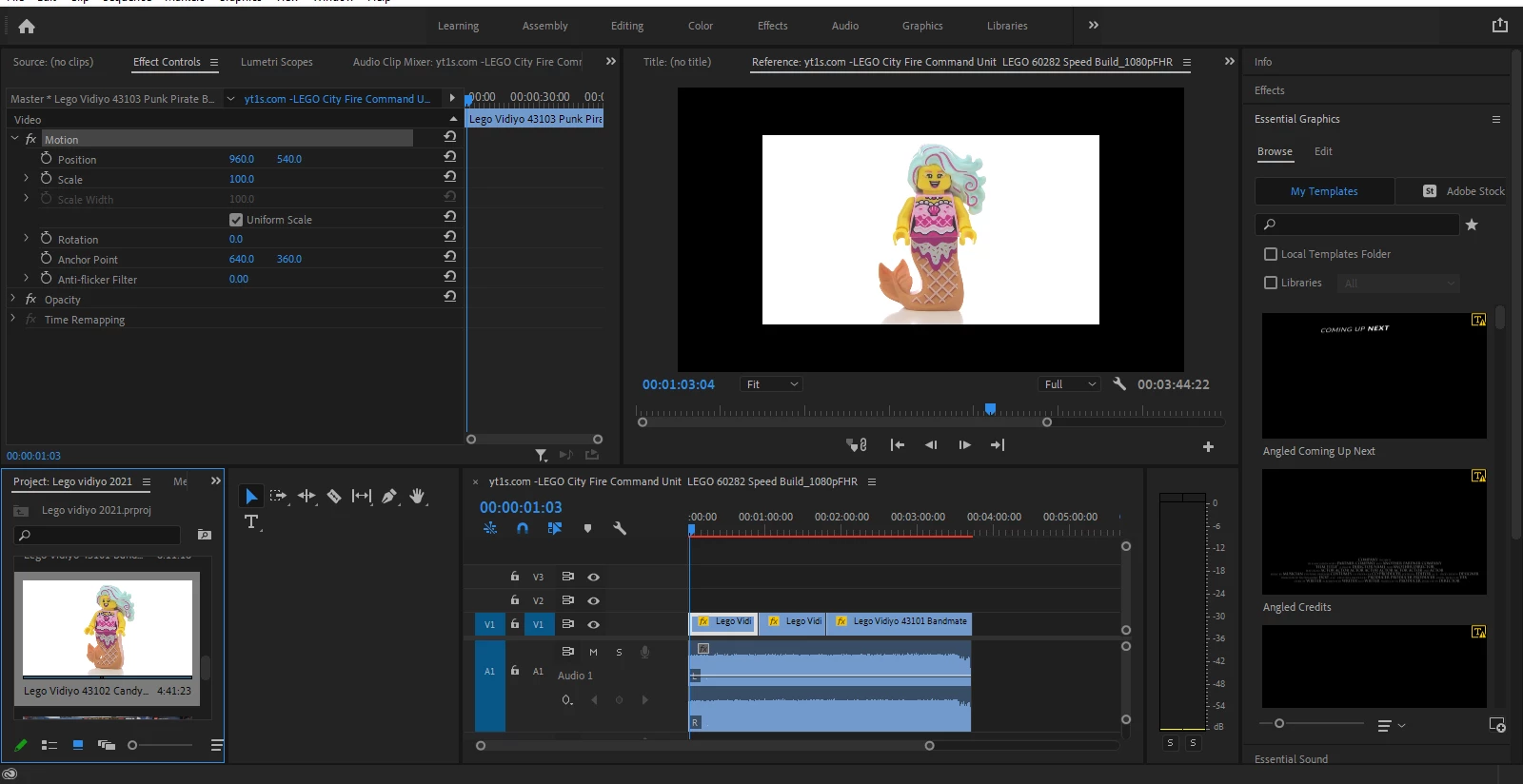Viewport: 1523px width, 784px height.
Task: Select the Ripple Edit tool
Action: [x=307, y=496]
